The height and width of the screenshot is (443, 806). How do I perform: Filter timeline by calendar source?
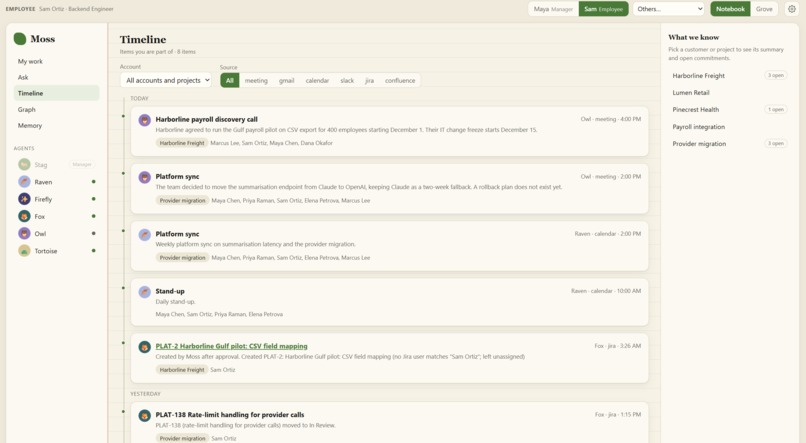317,80
